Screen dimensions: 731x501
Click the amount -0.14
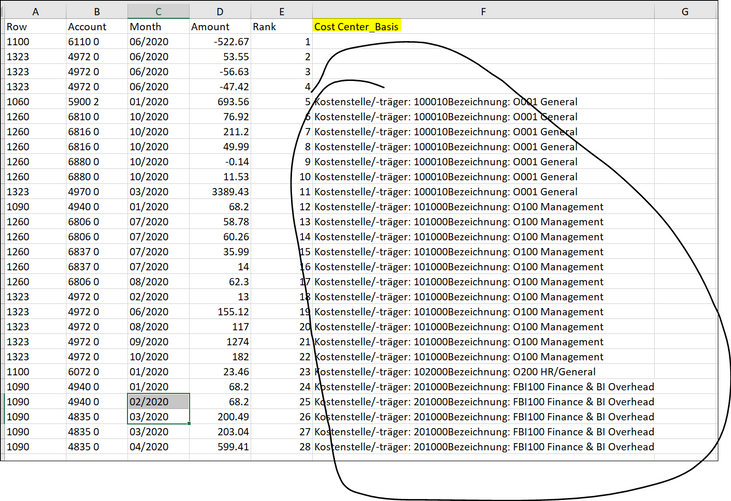tap(220, 161)
